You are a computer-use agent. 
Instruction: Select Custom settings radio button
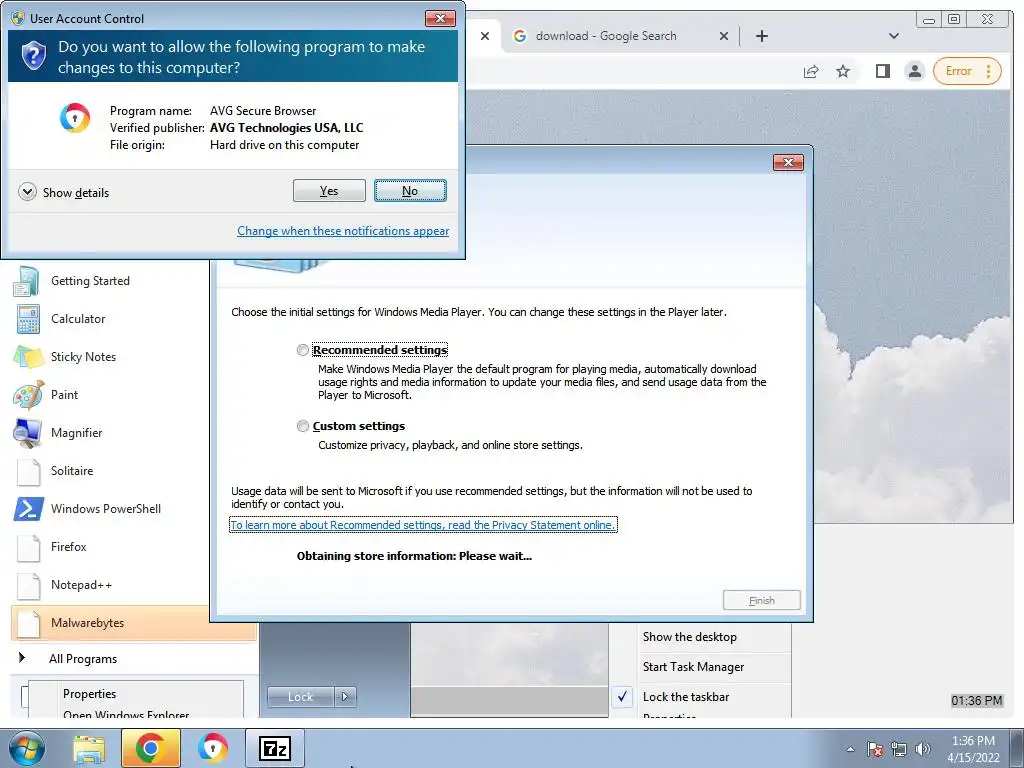tap(302, 426)
